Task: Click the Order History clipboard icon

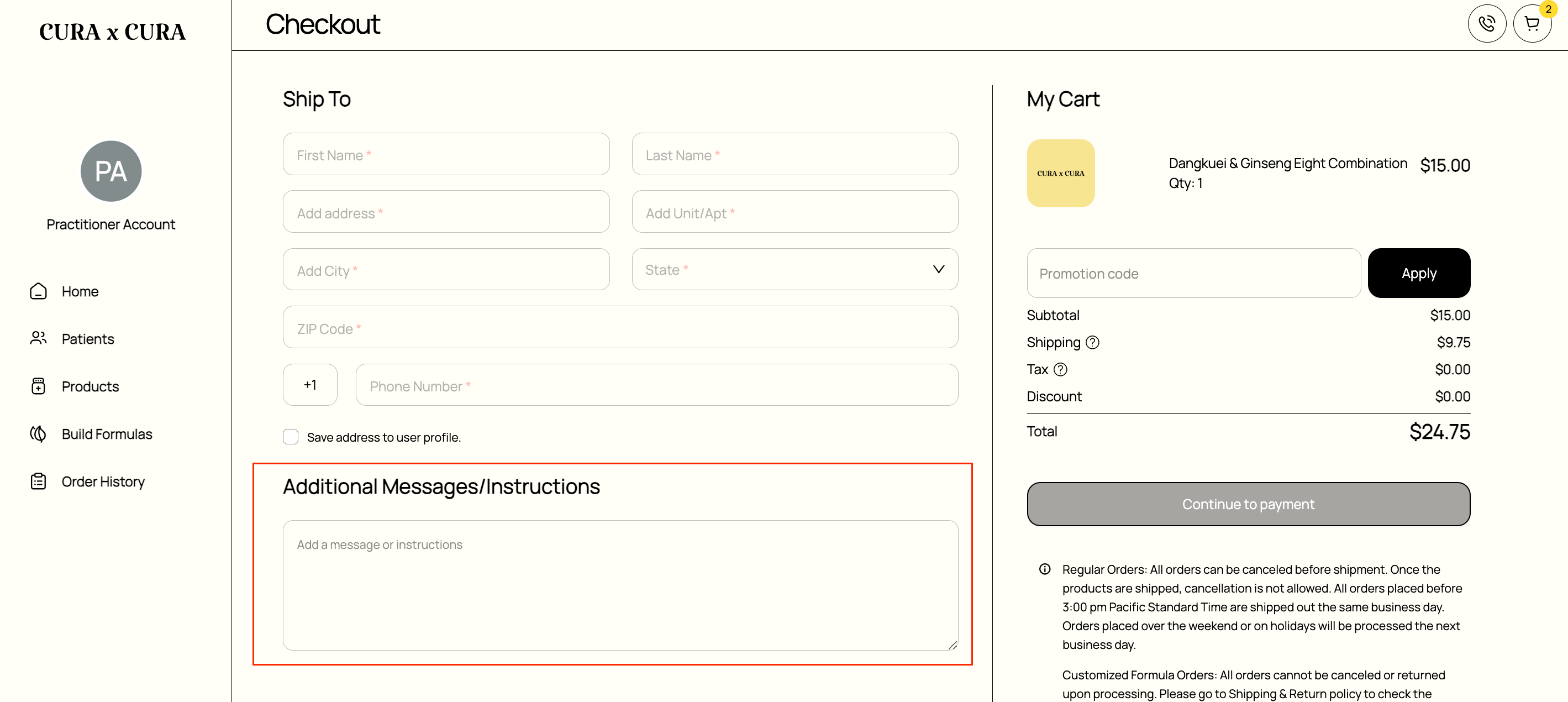Action: coord(38,481)
